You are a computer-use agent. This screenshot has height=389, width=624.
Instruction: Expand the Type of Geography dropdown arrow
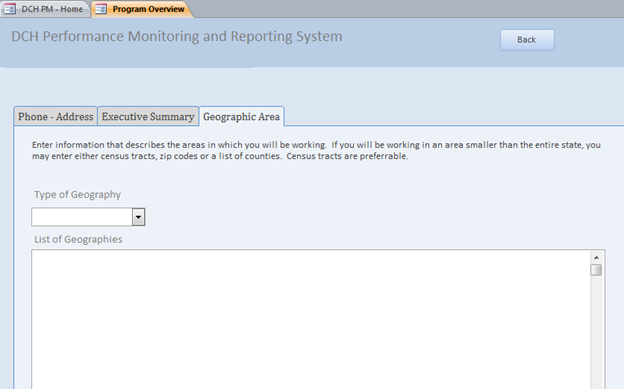pos(138,217)
